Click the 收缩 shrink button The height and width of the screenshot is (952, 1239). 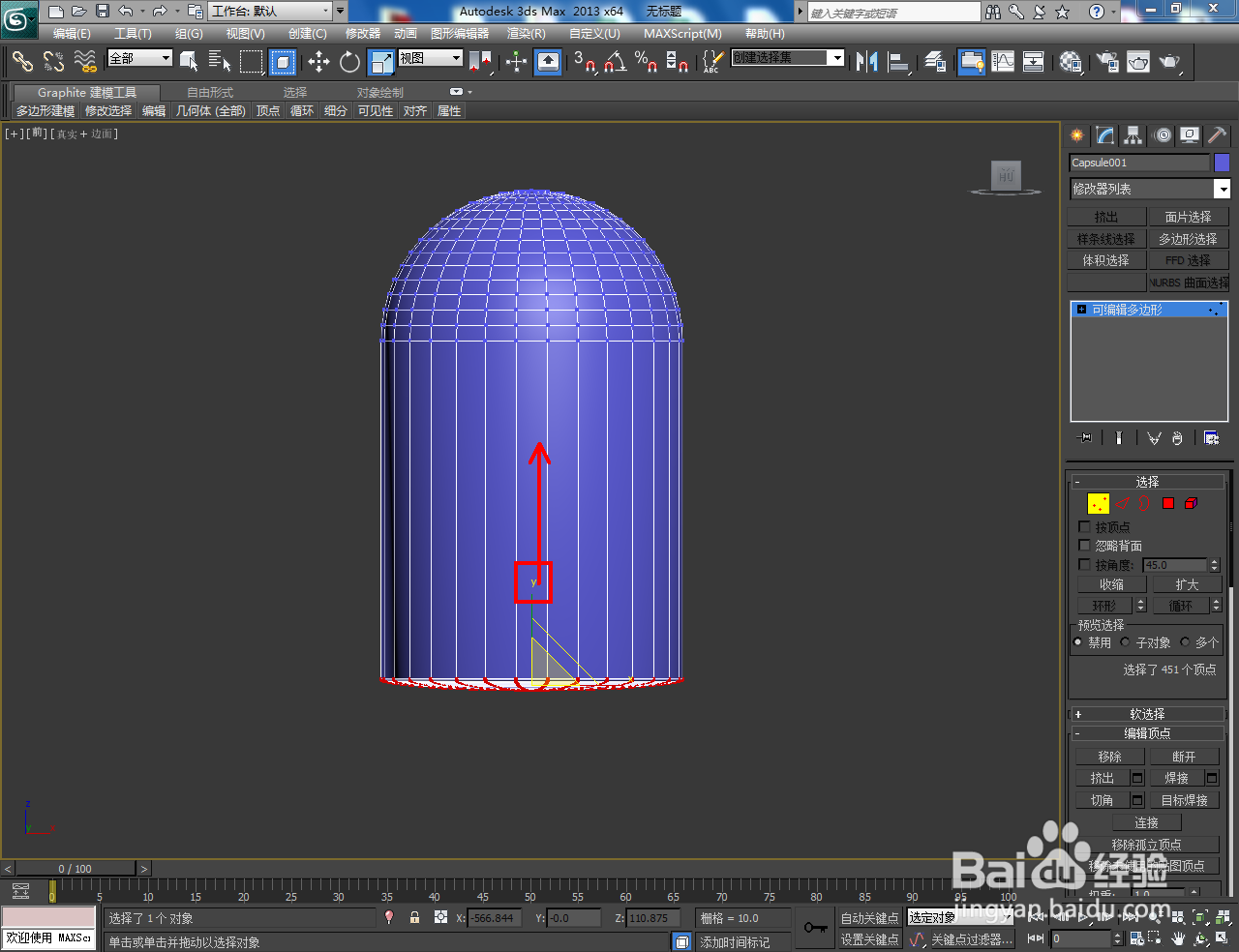[1111, 584]
